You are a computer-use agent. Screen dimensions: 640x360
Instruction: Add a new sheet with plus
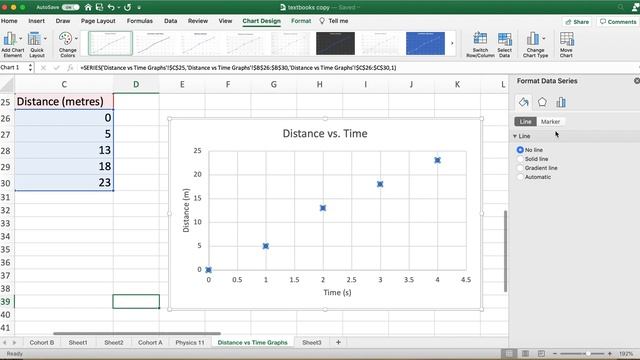point(338,342)
